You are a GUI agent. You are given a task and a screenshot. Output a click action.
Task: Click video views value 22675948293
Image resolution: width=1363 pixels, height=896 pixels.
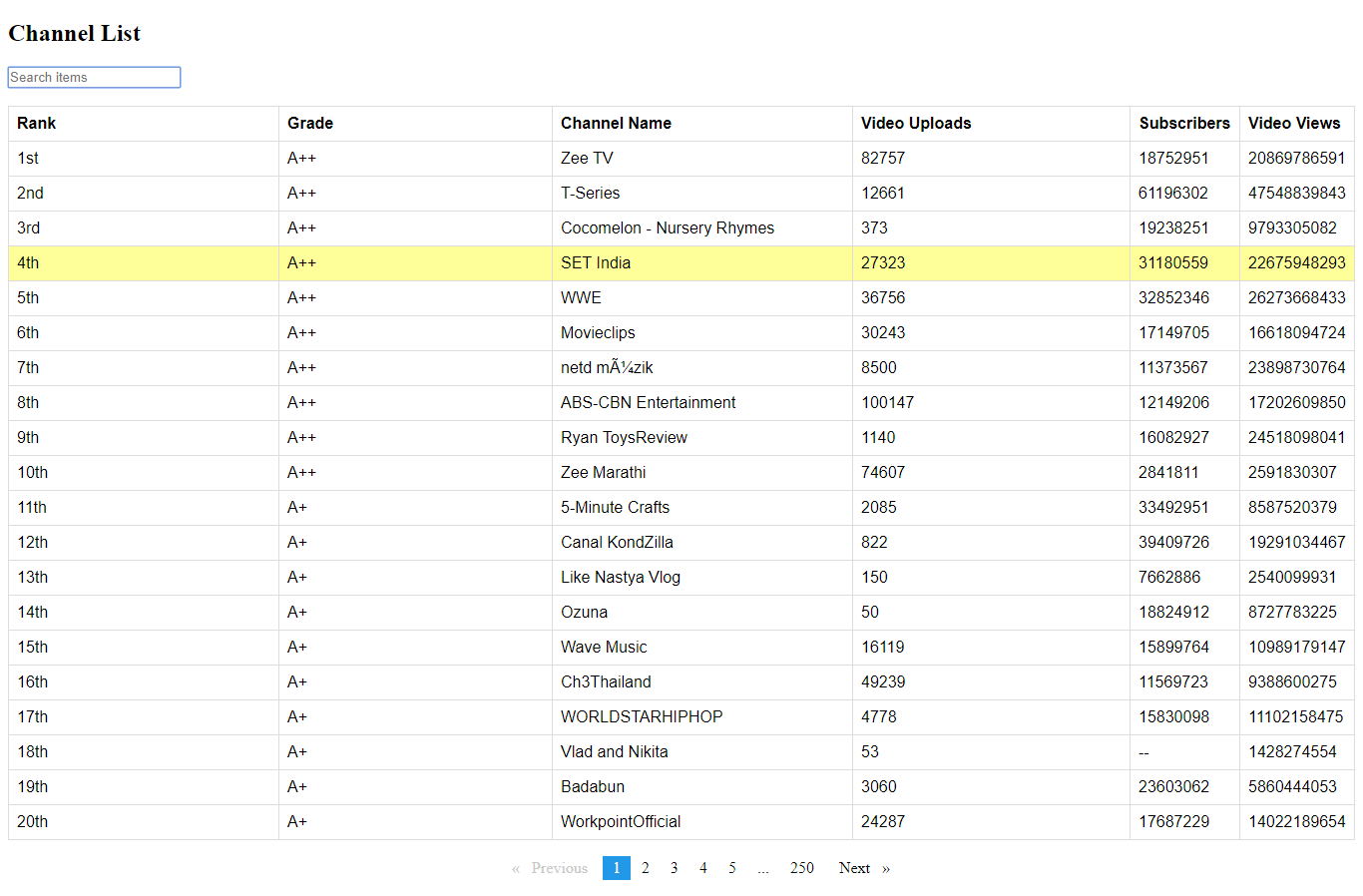[x=1296, y=263]
